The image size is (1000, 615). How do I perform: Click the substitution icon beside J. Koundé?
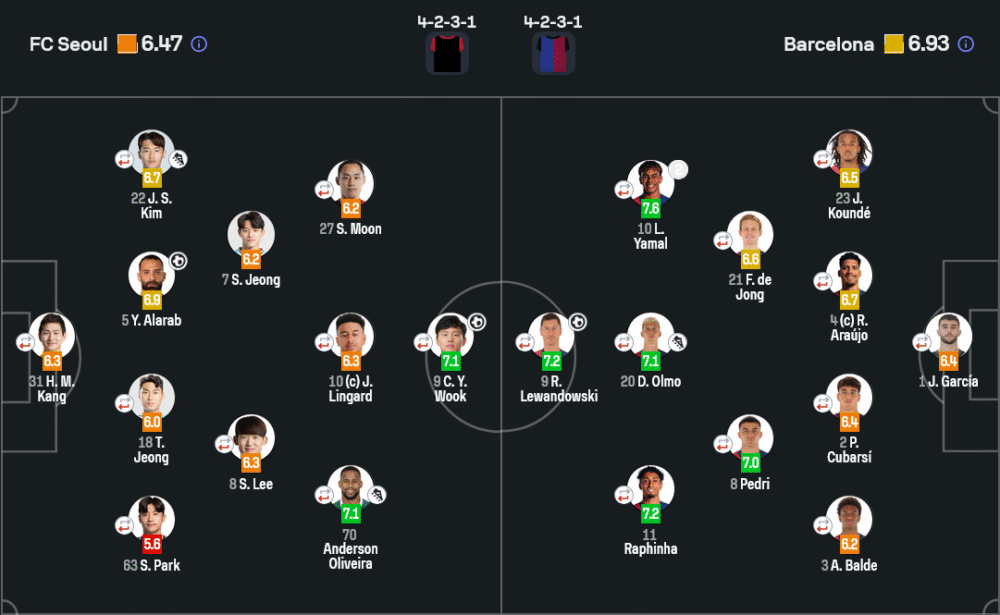coord(823,159)
